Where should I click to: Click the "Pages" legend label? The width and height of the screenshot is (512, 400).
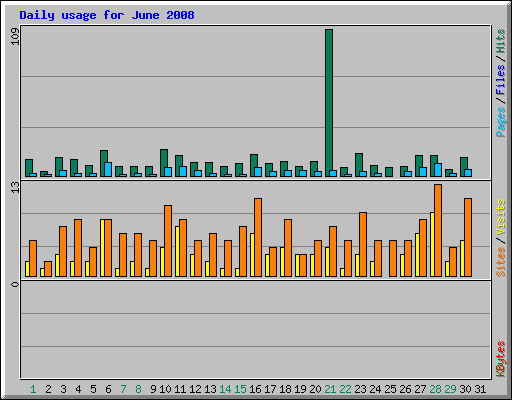pyautogui.click(x=500, y=122)
